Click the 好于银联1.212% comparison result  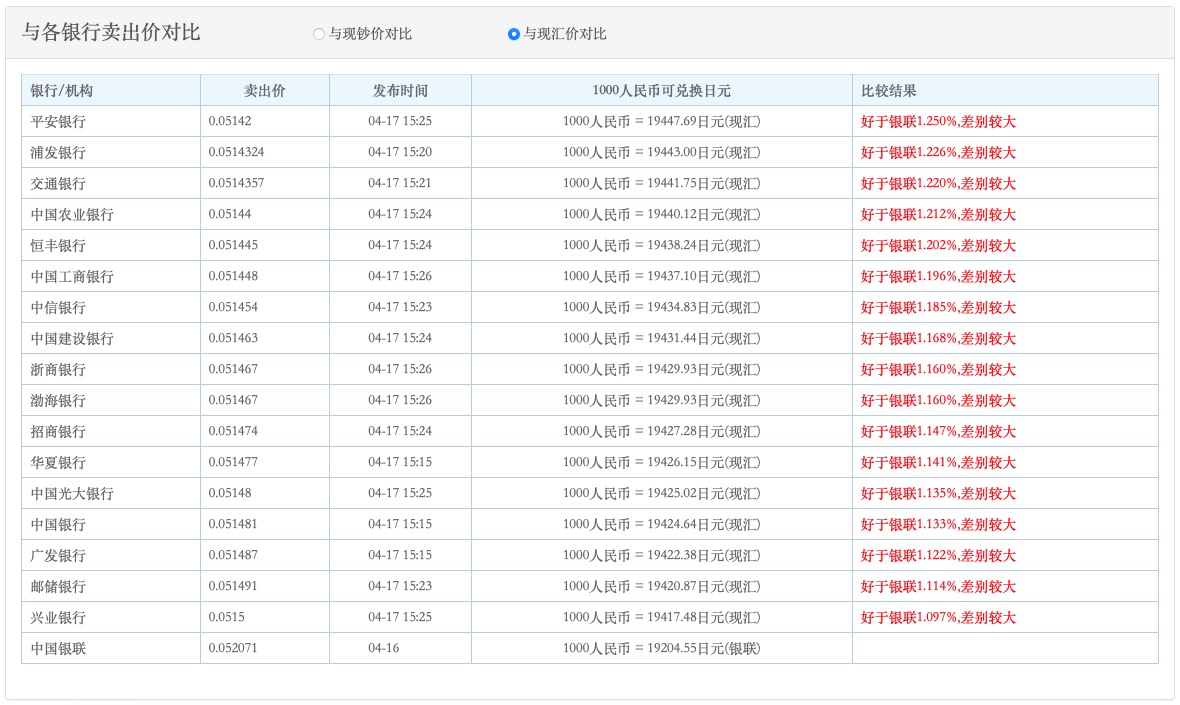[x=938, y=214]
